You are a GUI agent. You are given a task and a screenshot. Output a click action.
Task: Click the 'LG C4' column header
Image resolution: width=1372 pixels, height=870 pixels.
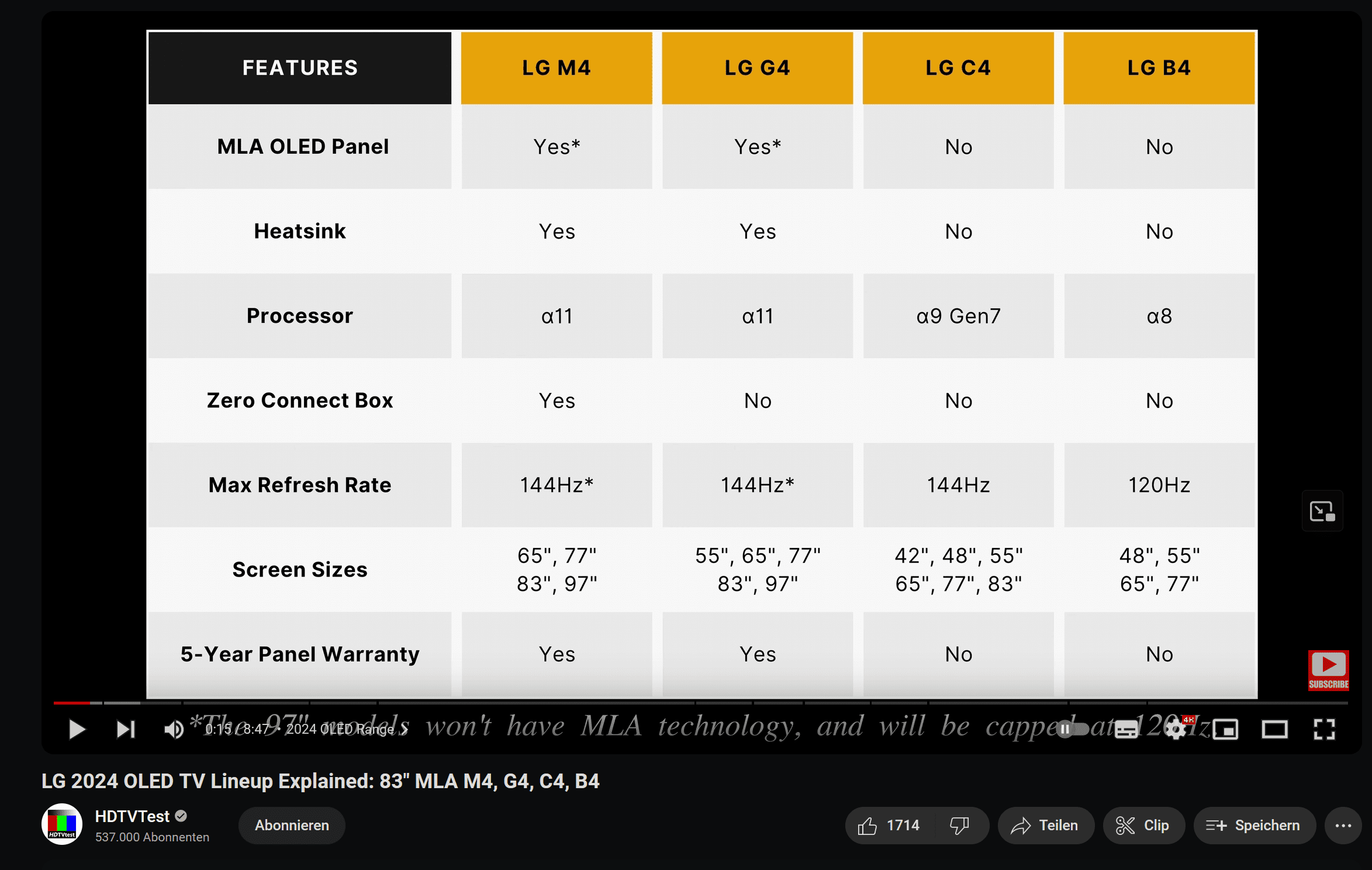(958, 68)
